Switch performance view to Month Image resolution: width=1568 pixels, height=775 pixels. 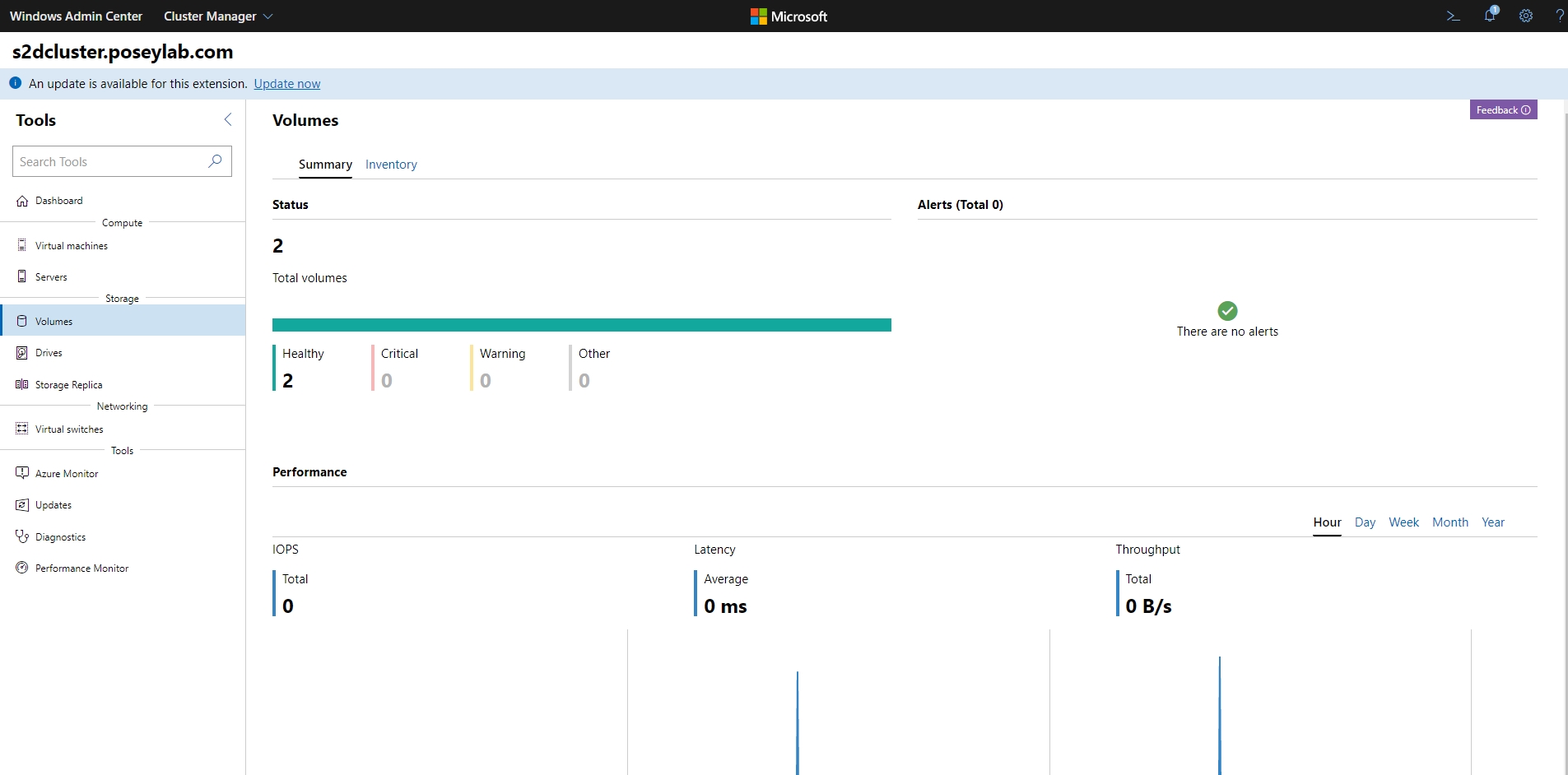pyautogui.click(x=1450, y=522)
